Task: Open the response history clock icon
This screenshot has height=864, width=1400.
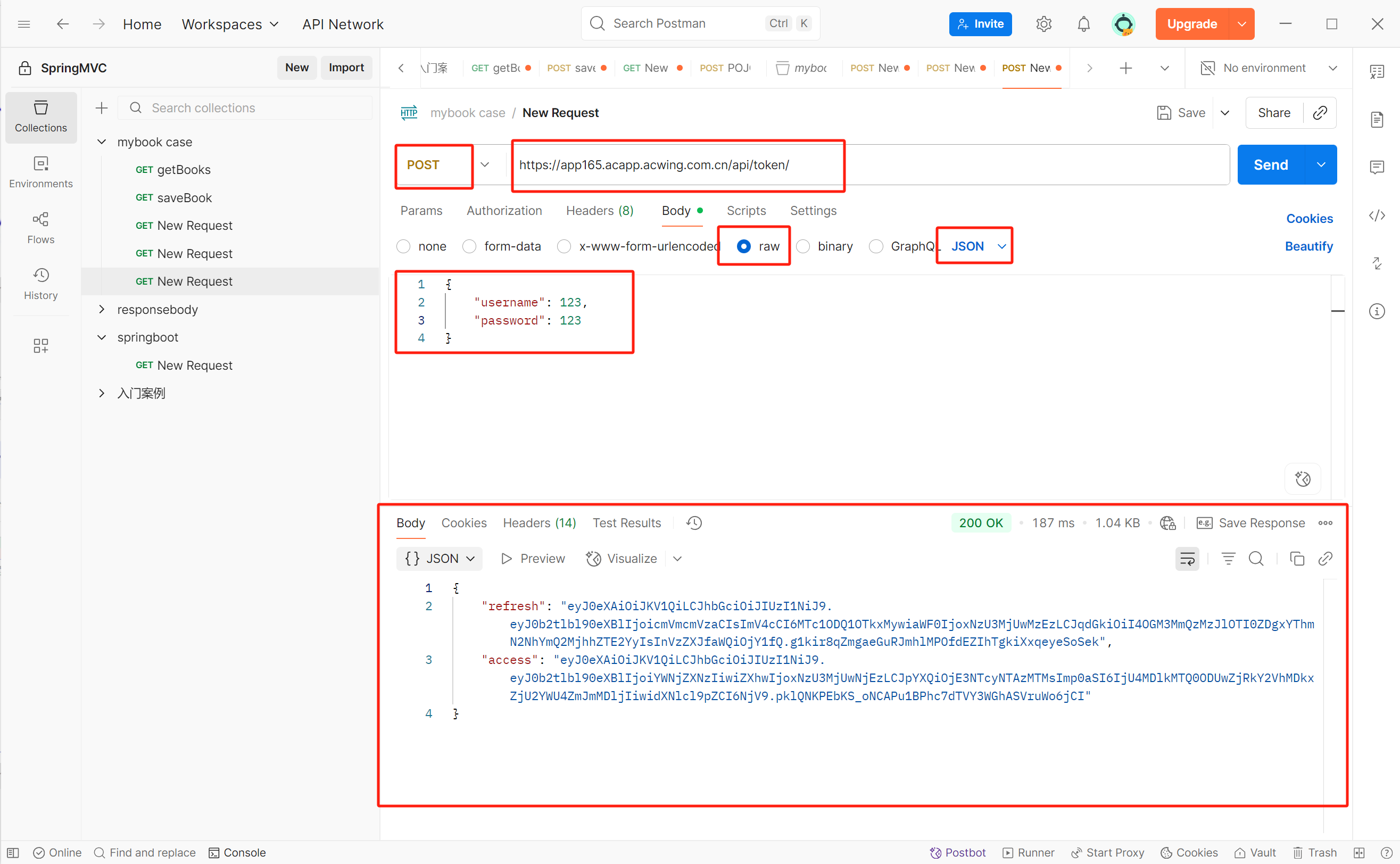Action: pos(694,523)
